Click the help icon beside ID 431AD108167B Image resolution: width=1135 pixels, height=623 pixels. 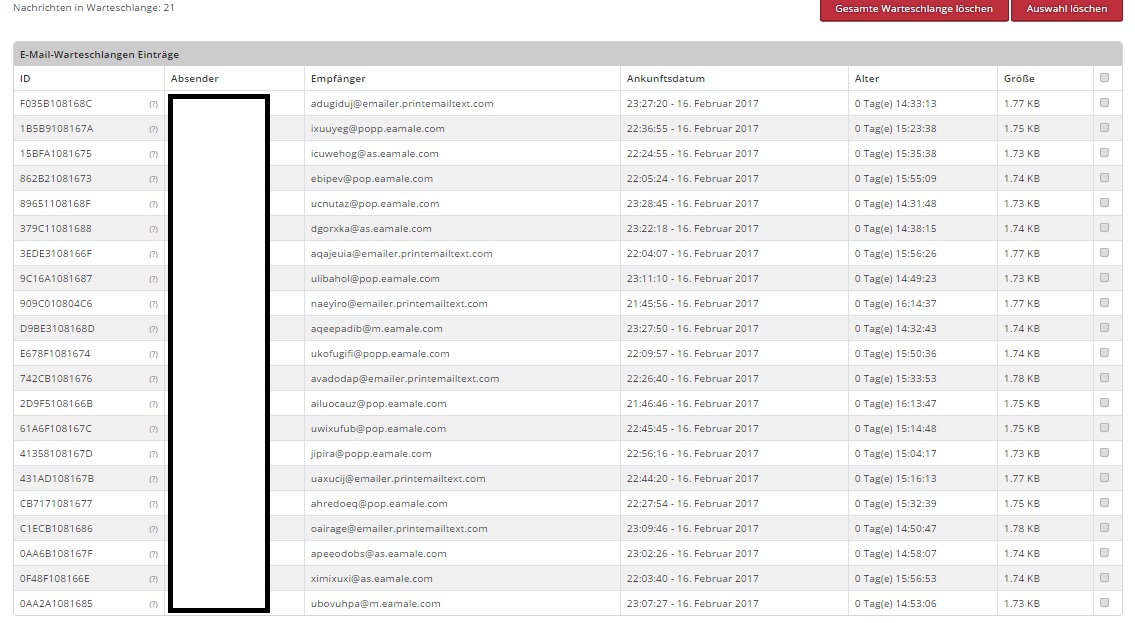coord(153,479)
